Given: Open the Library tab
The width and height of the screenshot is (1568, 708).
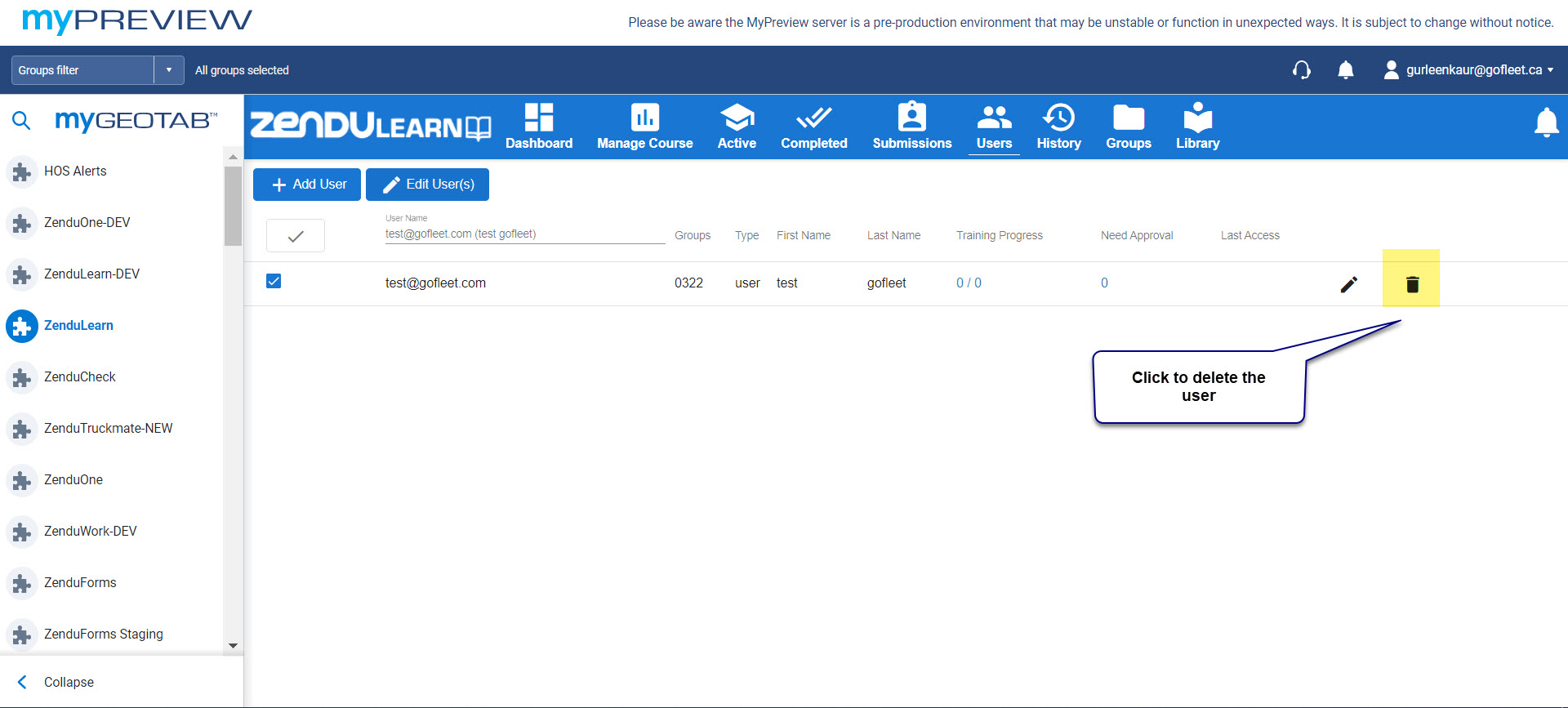Looking at the screenshot, I should 1197,127.
